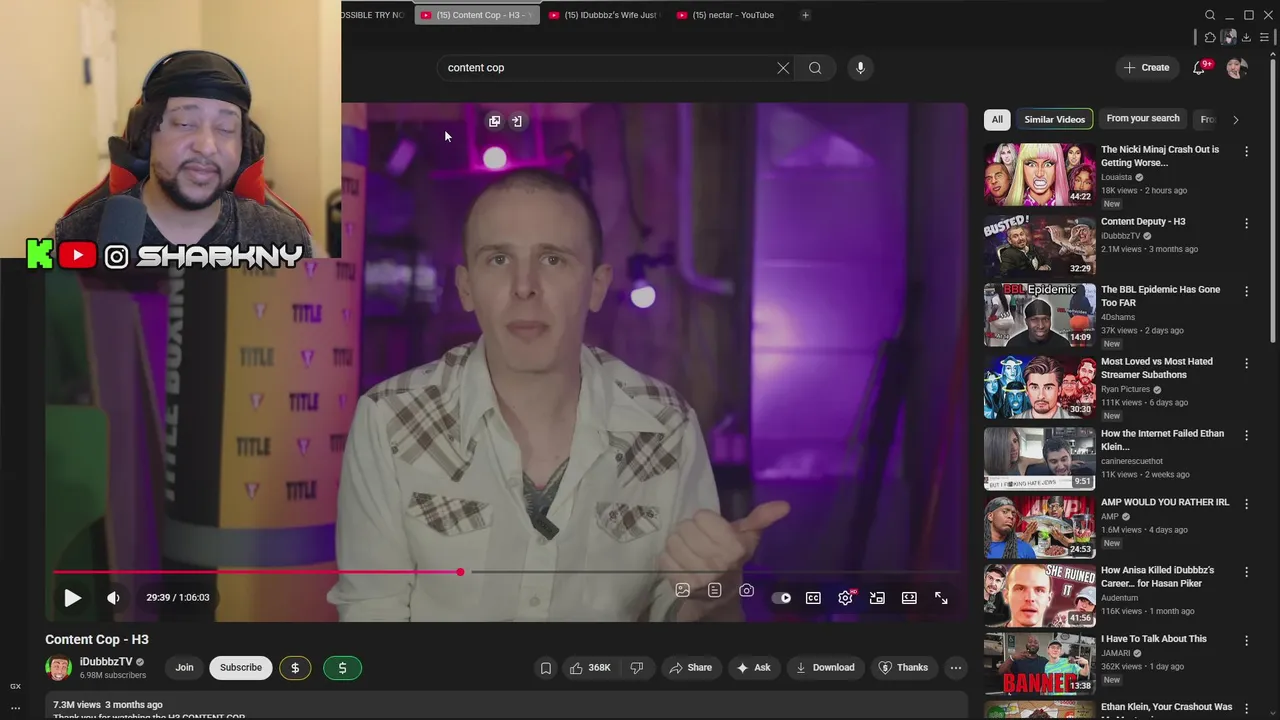The width and height of the screenshot is (1280, 720).
Task: Like the video (368K)
Action: click(590, 668)
